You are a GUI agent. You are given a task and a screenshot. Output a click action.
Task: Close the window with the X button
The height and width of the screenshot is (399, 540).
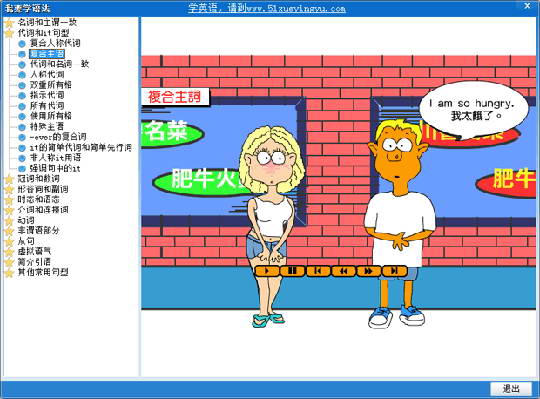pyautogui.click(x=527, y=6)
